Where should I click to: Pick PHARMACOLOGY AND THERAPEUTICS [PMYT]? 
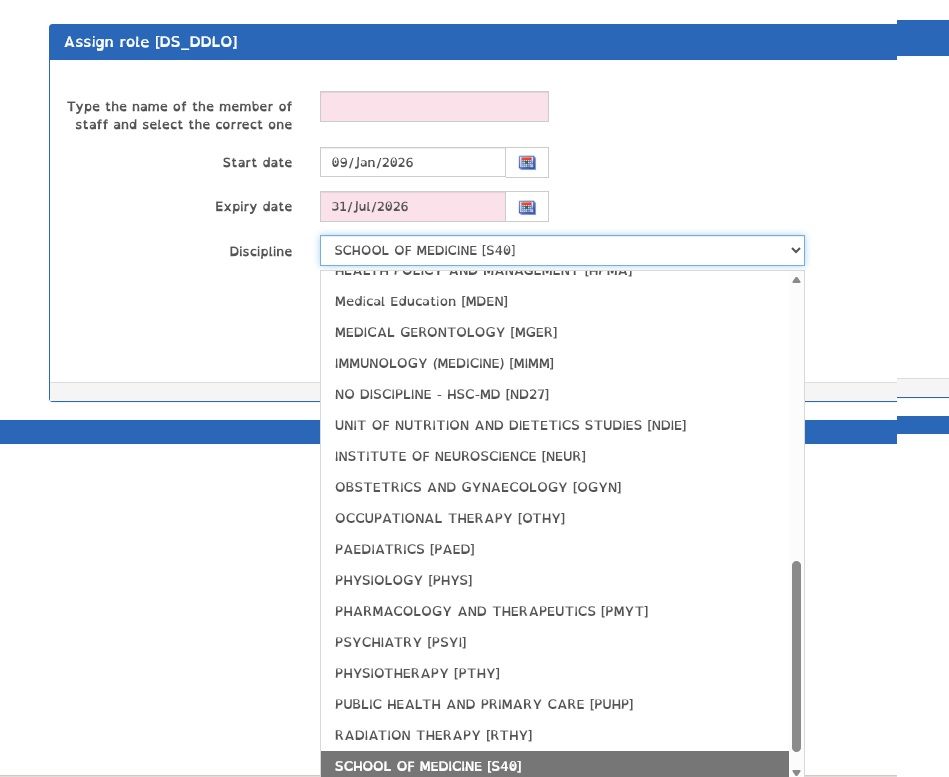[x=492, y=611]
